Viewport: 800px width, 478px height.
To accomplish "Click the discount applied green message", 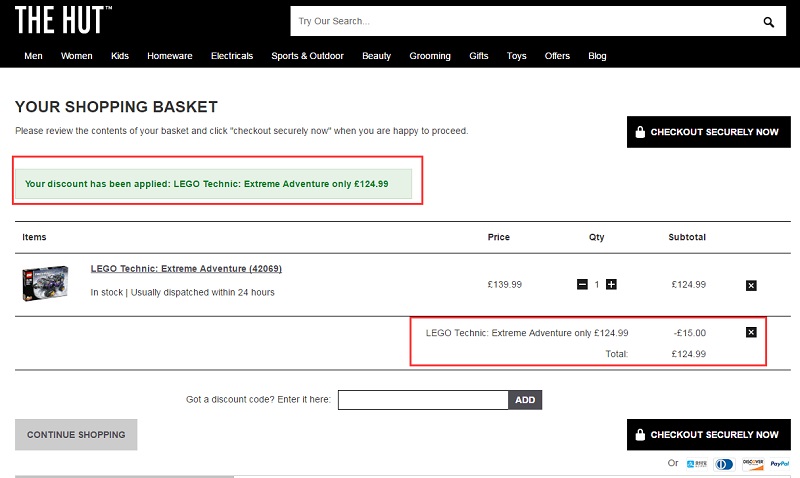I will tap(214, 184).
